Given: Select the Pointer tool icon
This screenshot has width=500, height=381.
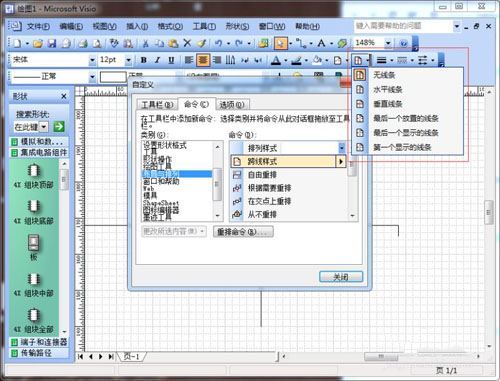Looking at the screenshot, I should point(280,43).
